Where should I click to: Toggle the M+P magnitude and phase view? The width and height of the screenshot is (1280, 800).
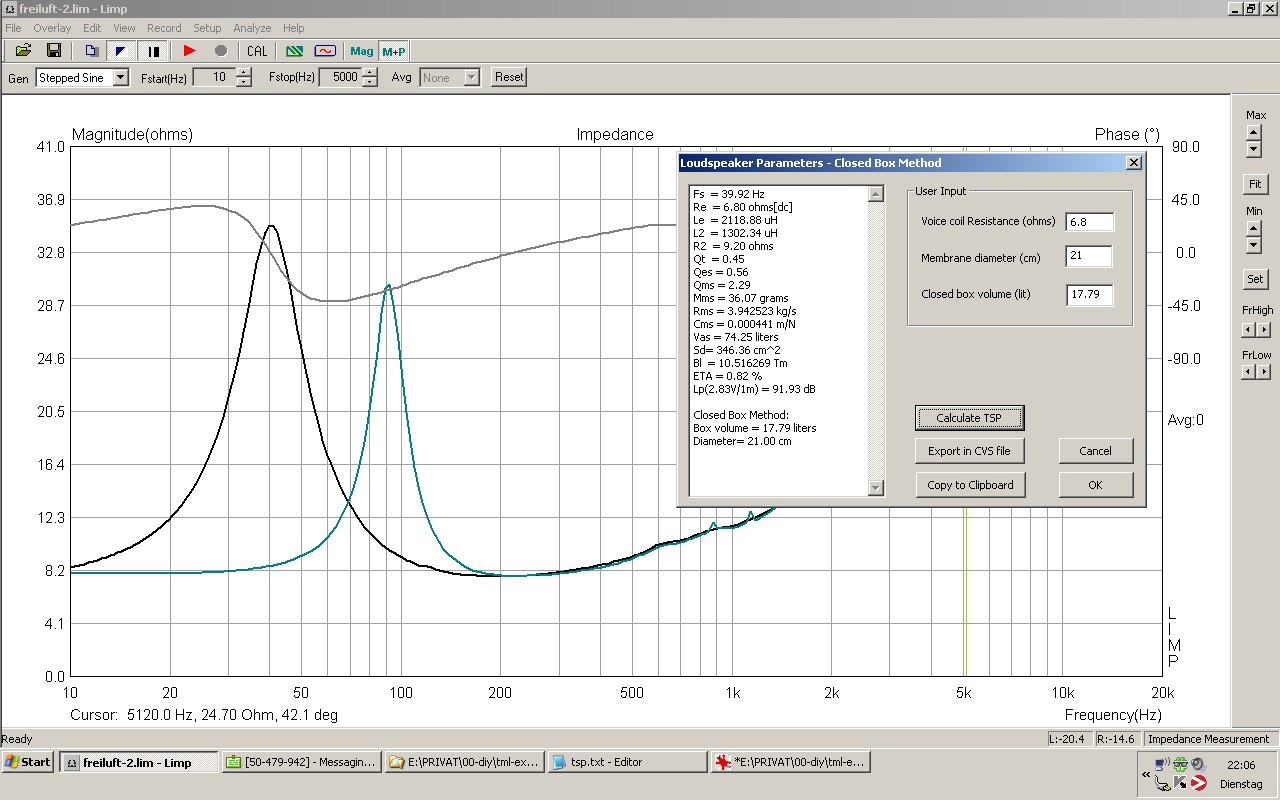(x=393, y=51)
